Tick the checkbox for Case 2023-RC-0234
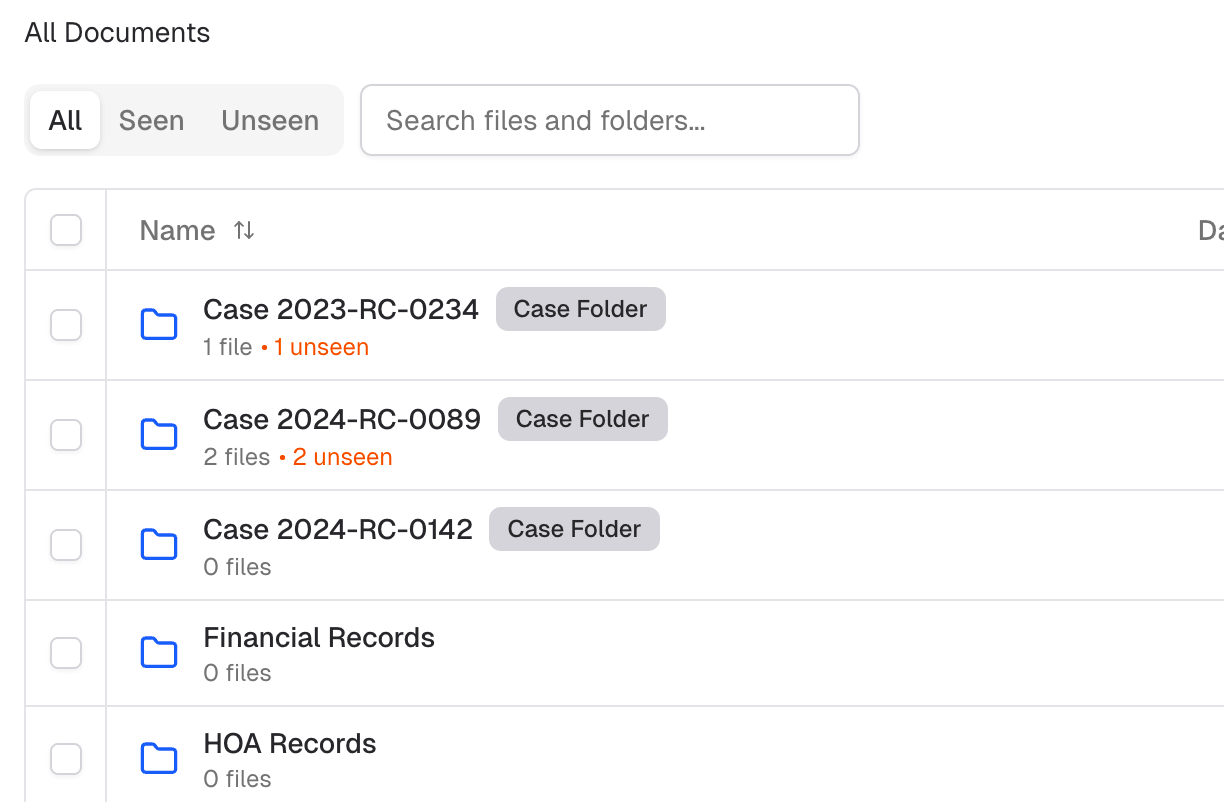 tap(65, 324)
